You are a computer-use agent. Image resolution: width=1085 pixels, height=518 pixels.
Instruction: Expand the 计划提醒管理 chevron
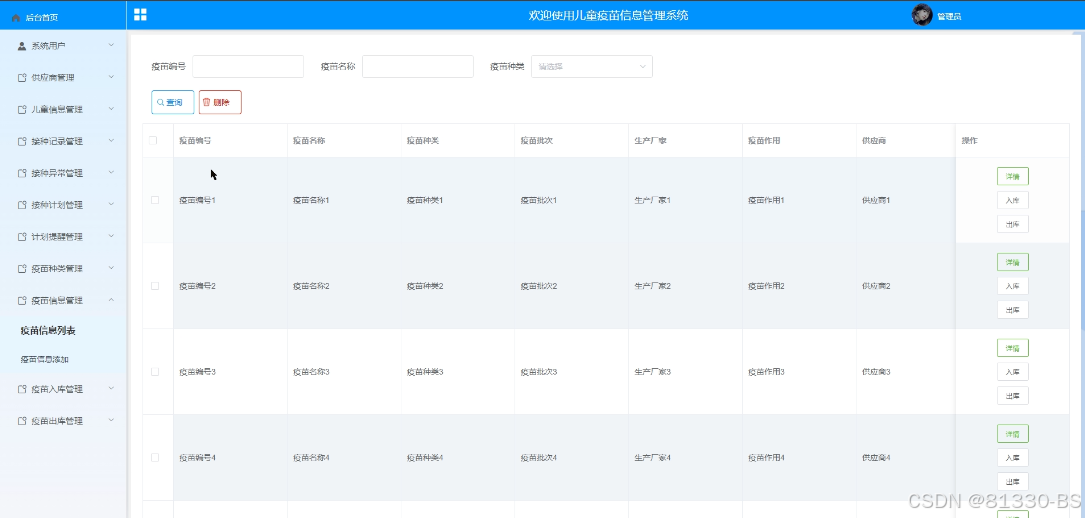point(111,237)
